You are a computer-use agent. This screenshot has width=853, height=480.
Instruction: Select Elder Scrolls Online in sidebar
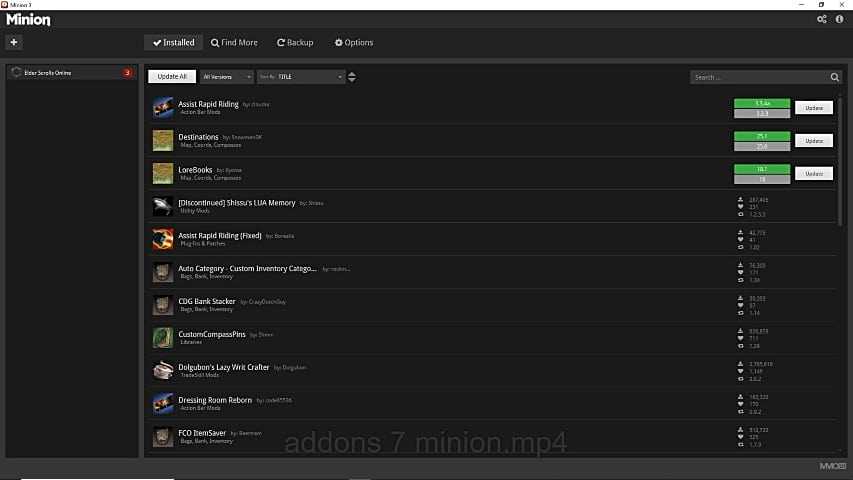pos(70,73)
